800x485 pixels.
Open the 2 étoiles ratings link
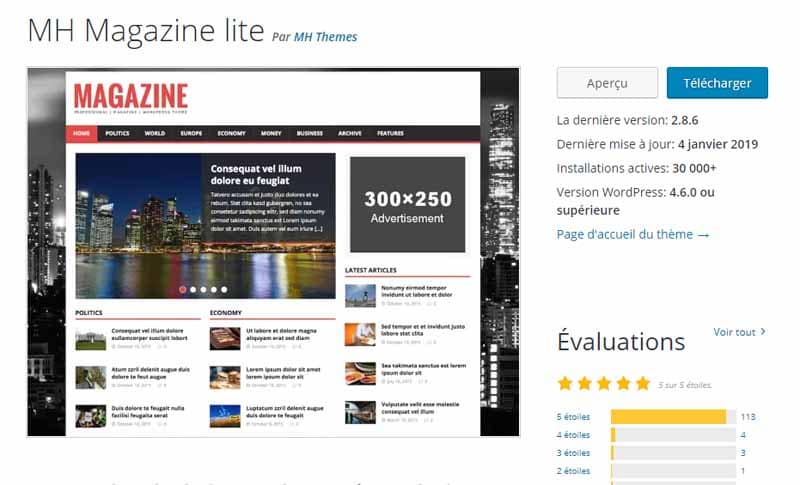573,470
